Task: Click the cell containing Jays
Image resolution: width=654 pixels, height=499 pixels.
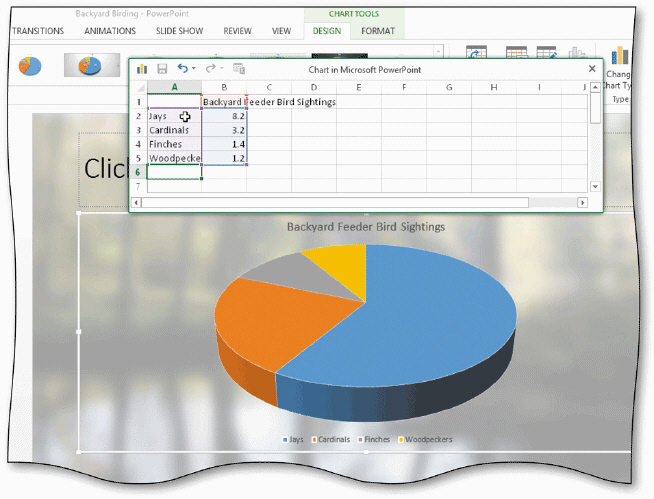Action: [174, 116]
